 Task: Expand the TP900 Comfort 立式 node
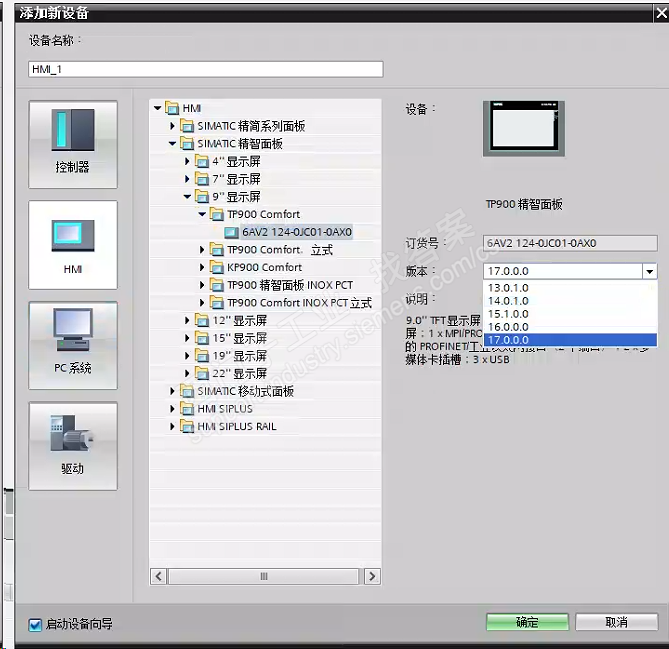[x=202, y=250]
